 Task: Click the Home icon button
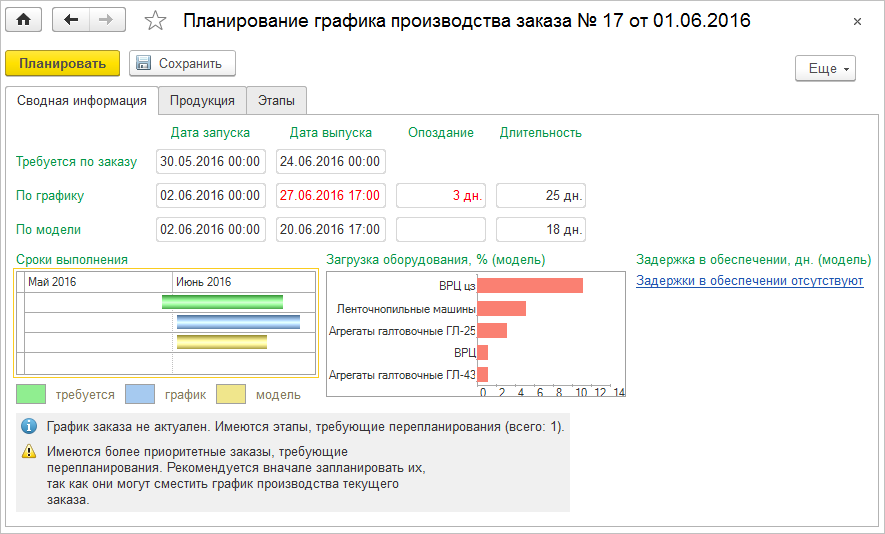tap(24, 20)
